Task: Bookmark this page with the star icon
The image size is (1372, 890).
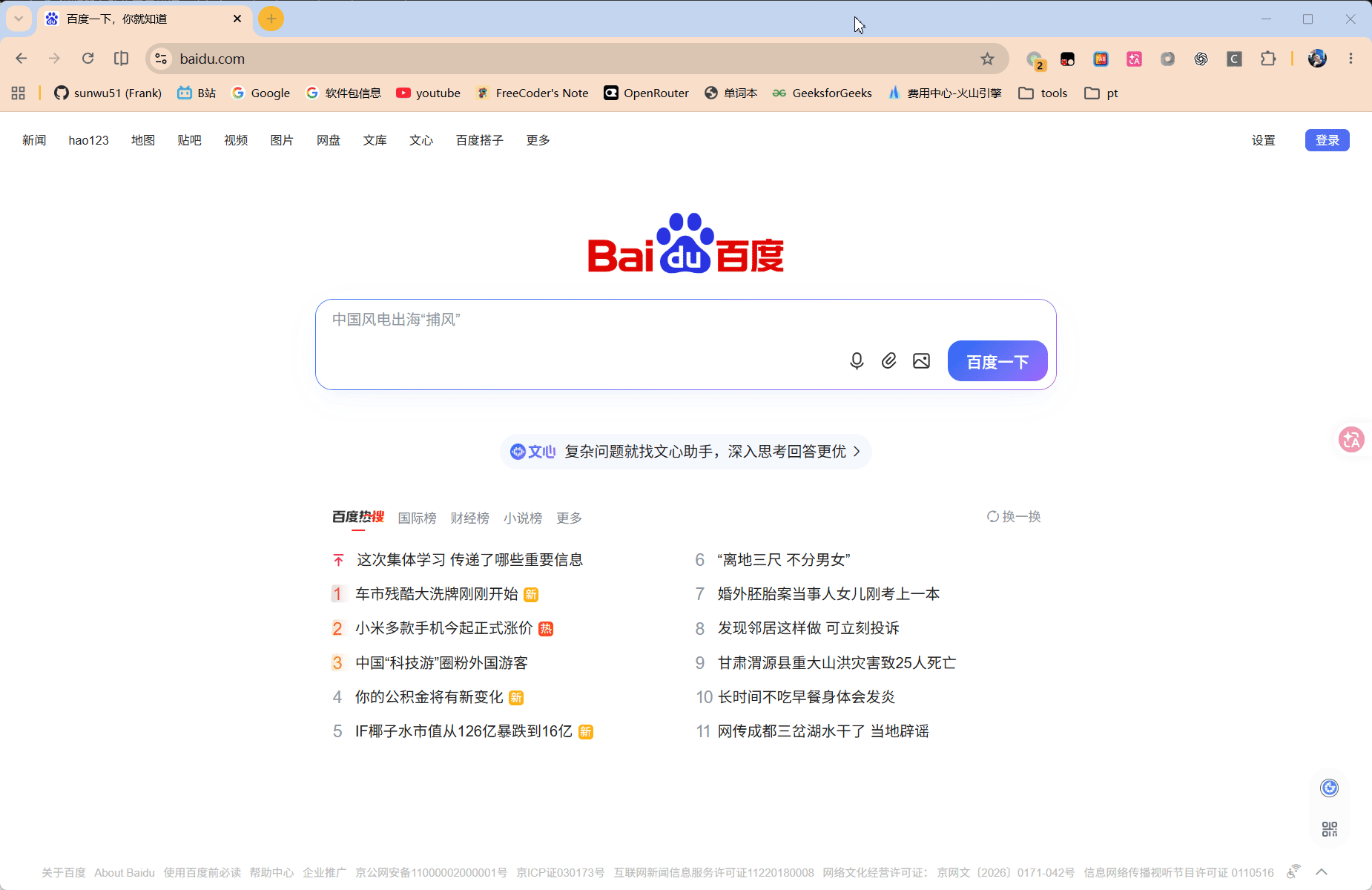Action: pyautogui.click(x=987, y=59)
